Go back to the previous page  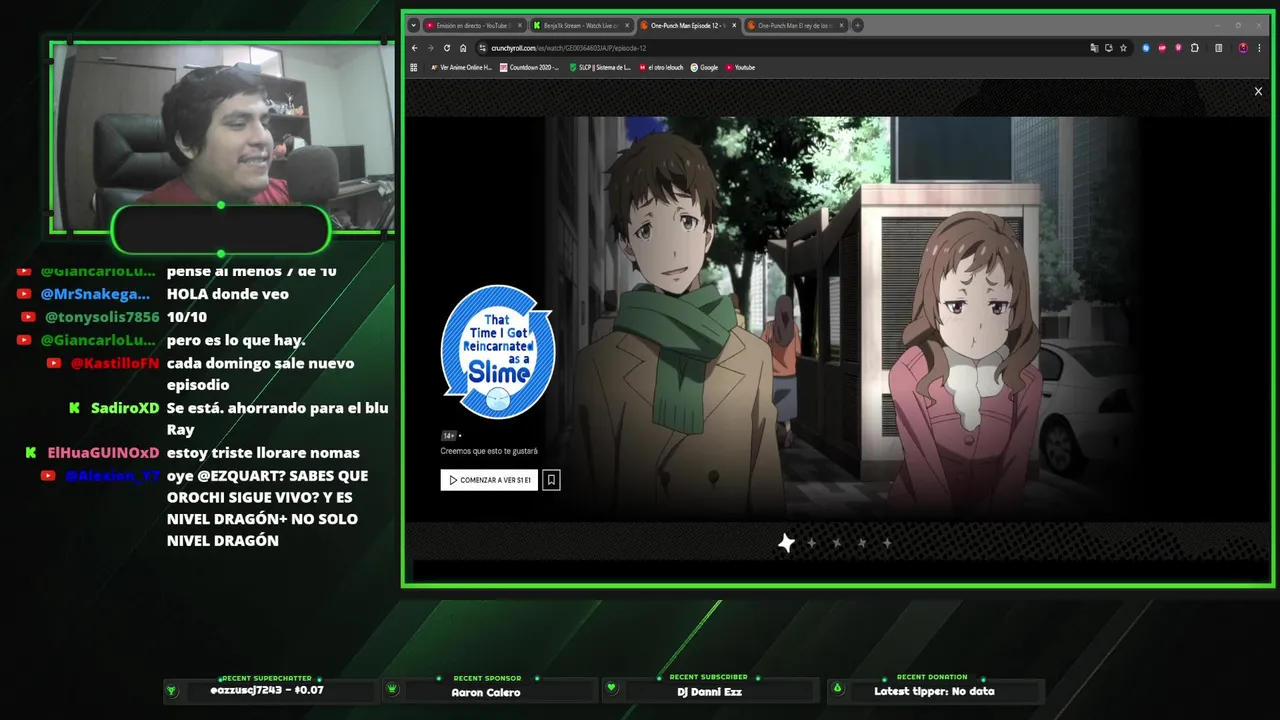pos(415,48)
